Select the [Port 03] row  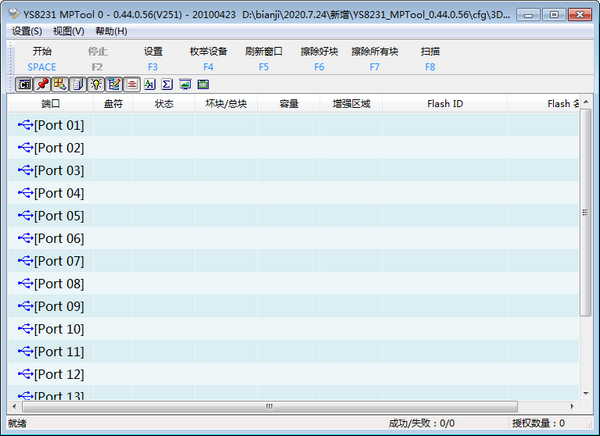click(293, 170)
